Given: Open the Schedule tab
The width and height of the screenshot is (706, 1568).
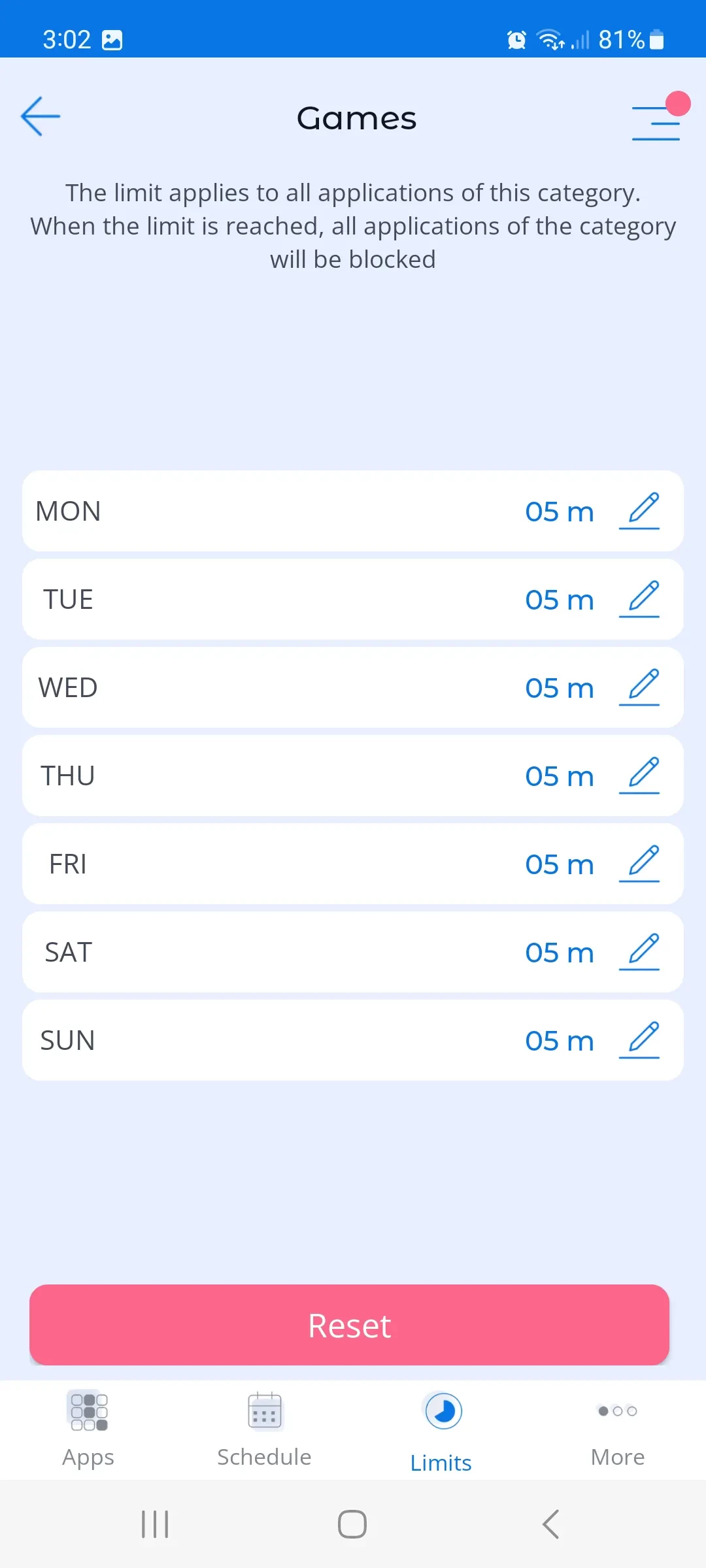Looking at the screenshot, I should click(265, 1429).
